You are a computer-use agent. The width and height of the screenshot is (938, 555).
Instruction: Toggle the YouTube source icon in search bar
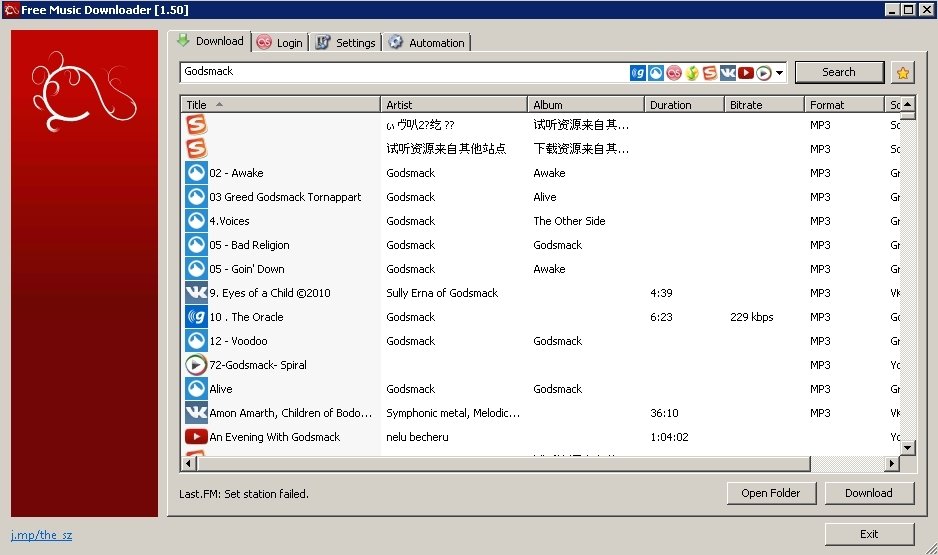click(745, 73)
